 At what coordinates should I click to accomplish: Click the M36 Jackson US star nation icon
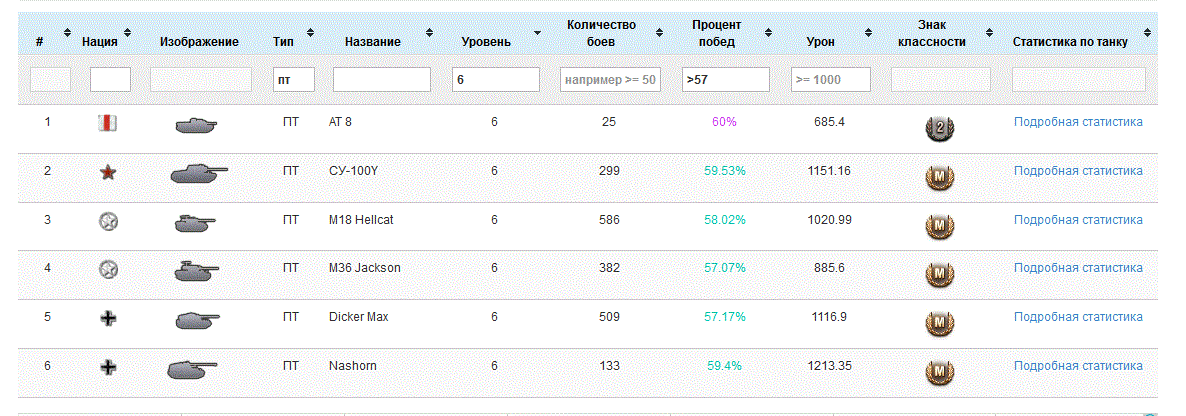click(x=108, y=270)
